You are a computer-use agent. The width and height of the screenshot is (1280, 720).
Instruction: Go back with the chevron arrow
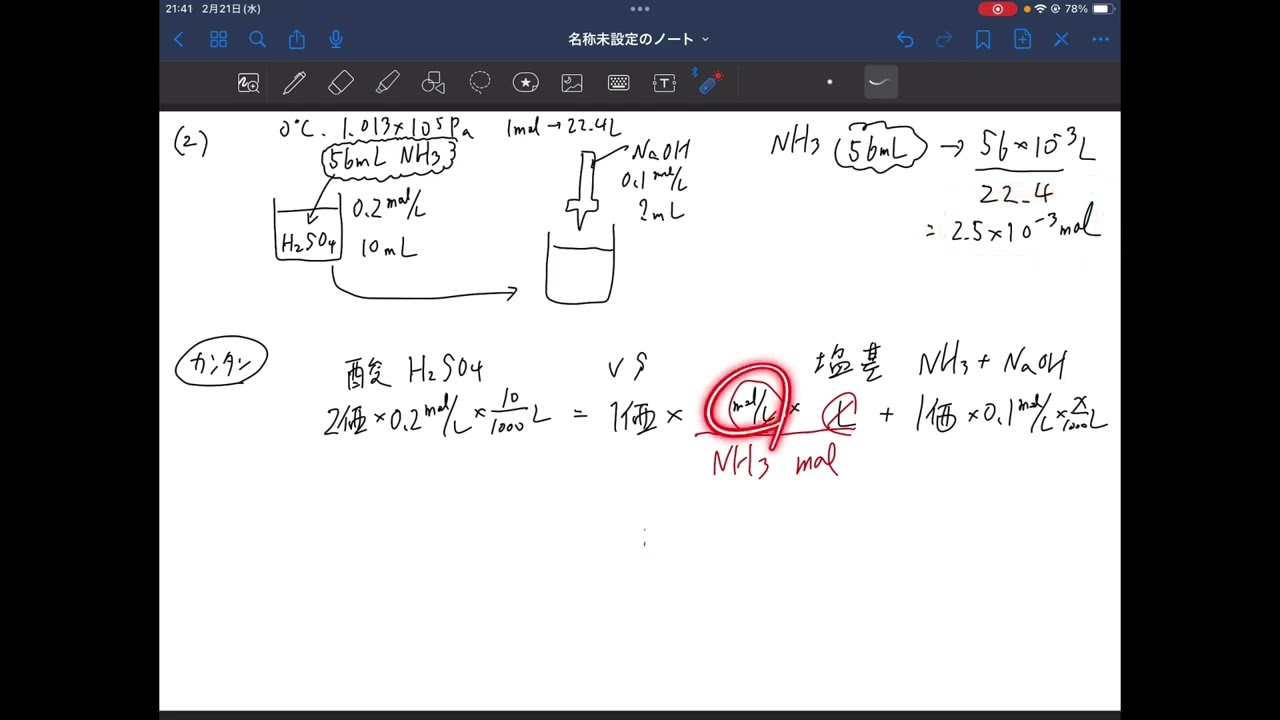(x=179, y=39)
